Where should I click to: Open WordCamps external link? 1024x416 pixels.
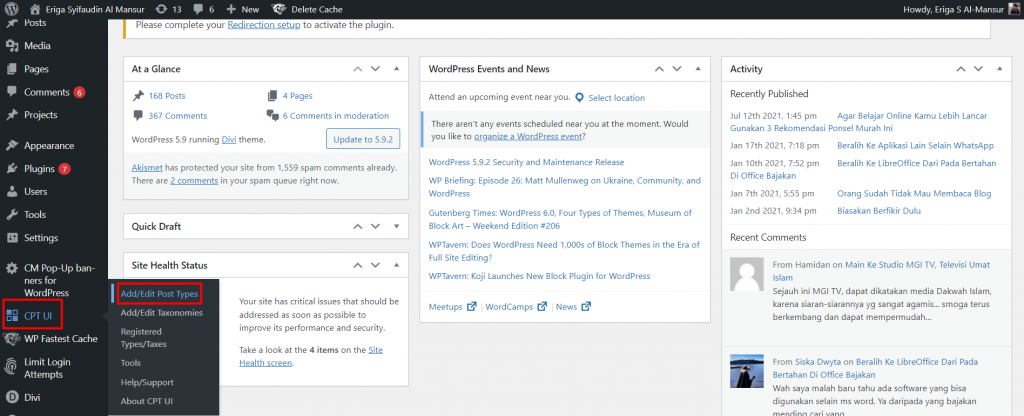tap(516, 306)
